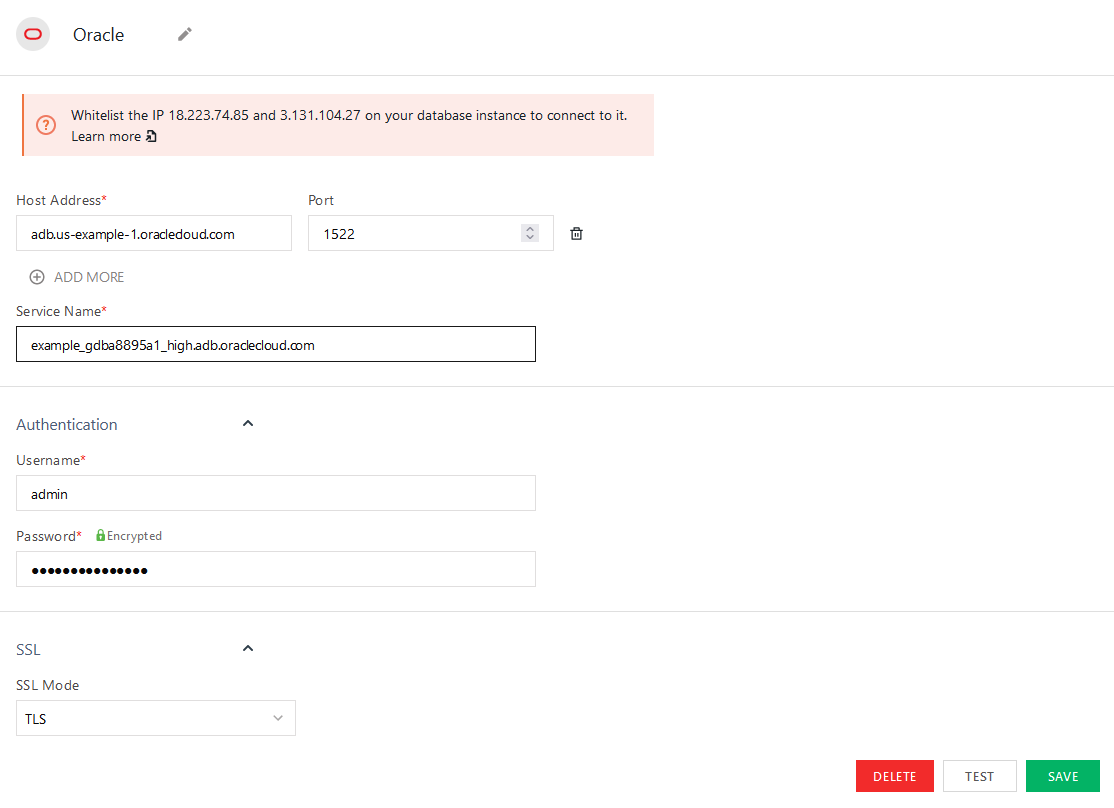Collapse the SSL section

(247, 648)
